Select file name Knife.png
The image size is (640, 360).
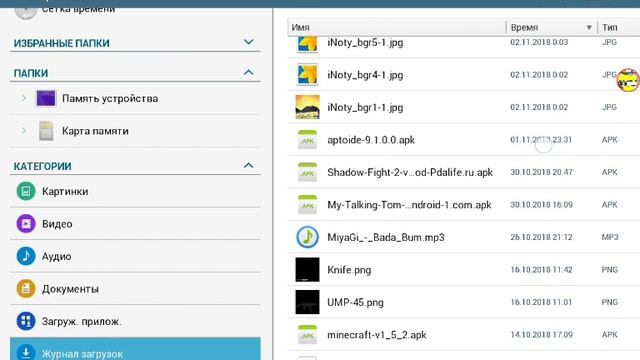[x=349, y=270]
